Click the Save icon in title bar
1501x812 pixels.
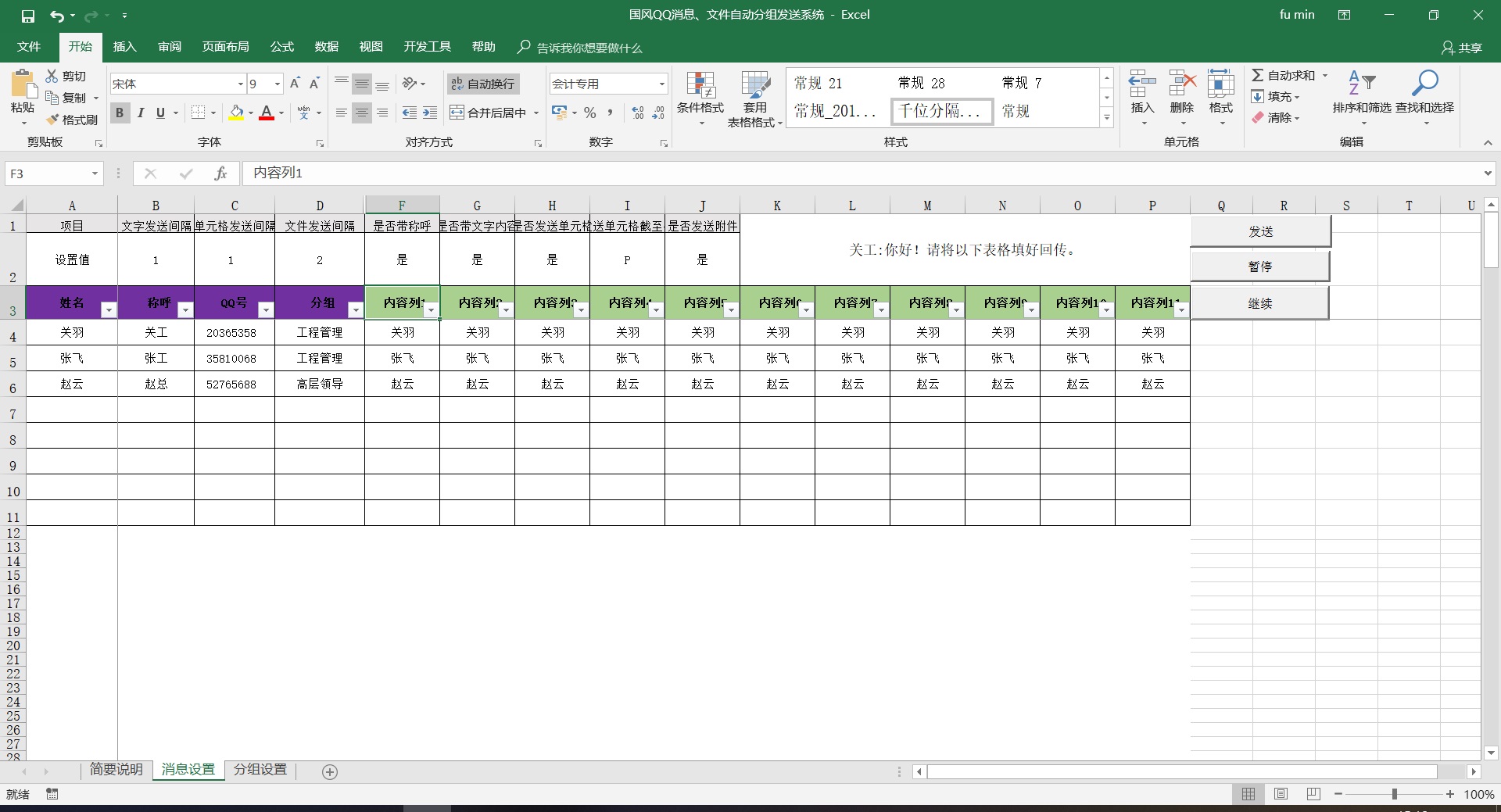coord(28,16)
